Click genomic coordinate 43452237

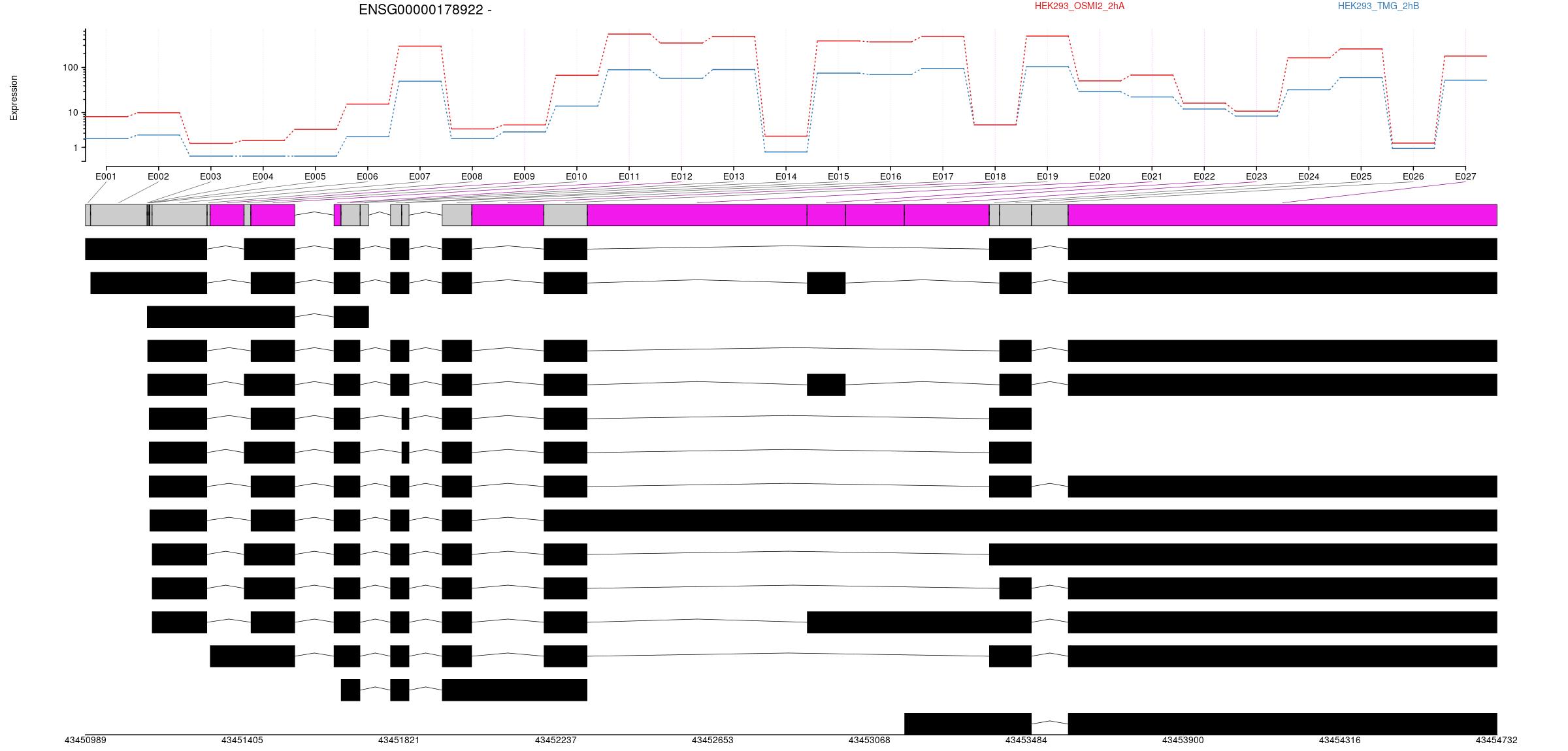point(556,740)
